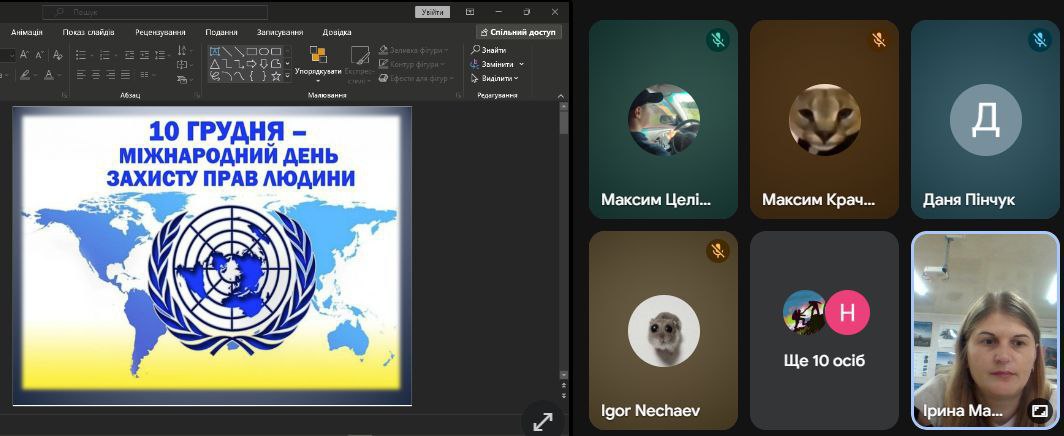Click the Спільний доступ button
Screen dimensions: 1064x436
(x=518, y=32)
